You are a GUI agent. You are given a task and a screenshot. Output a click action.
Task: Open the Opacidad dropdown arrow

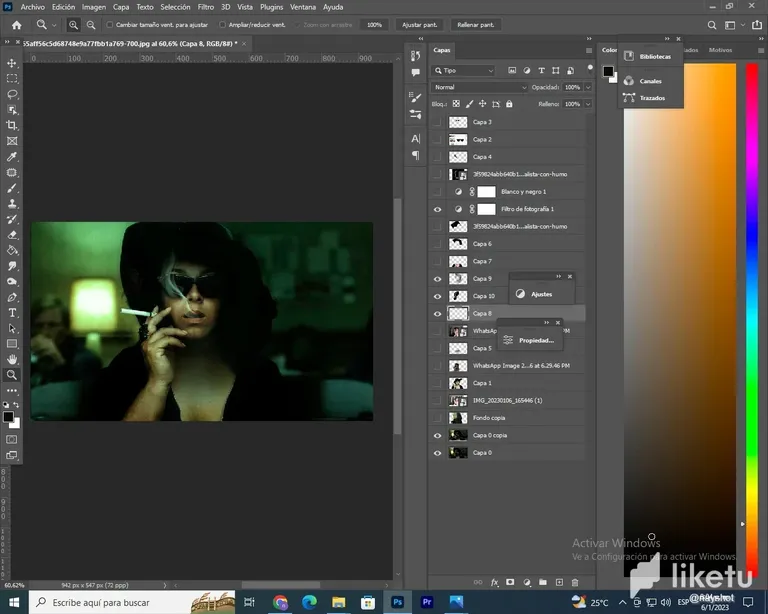(x=588, y=87)
